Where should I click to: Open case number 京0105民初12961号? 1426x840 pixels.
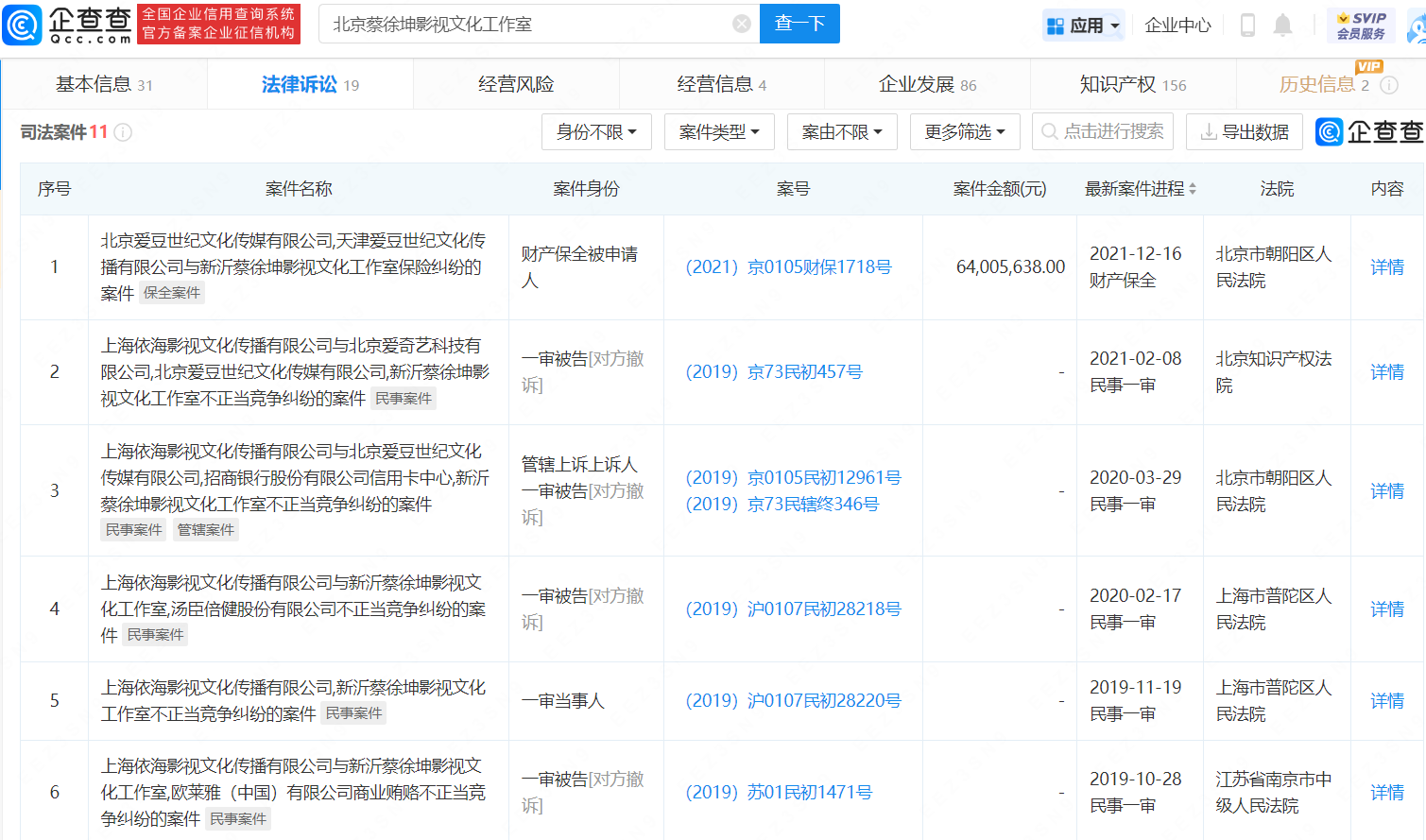pos(793,478)
